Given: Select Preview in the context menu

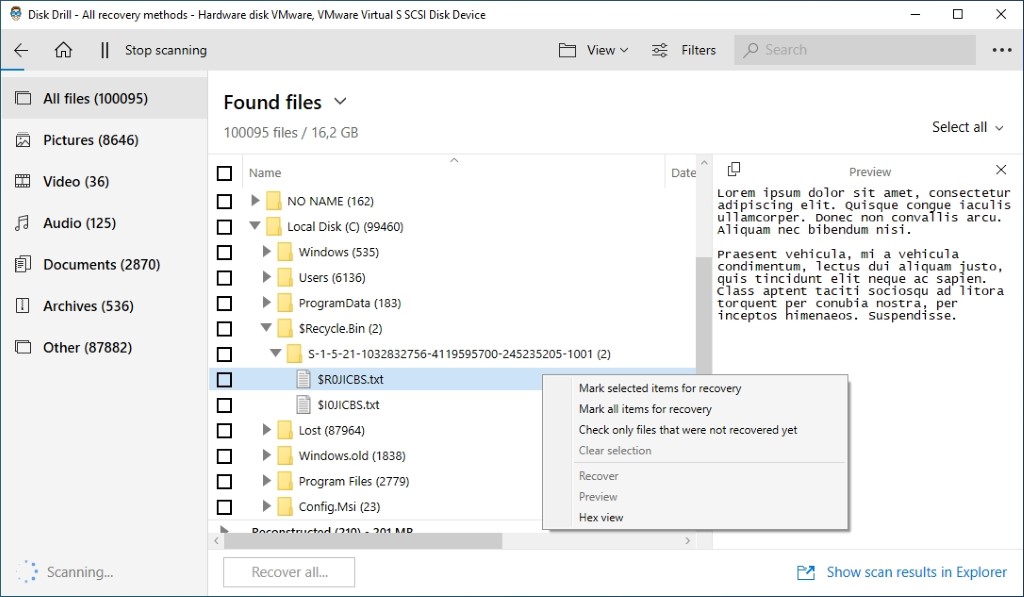Looking at the screenshot, I should tap(598, 496).
